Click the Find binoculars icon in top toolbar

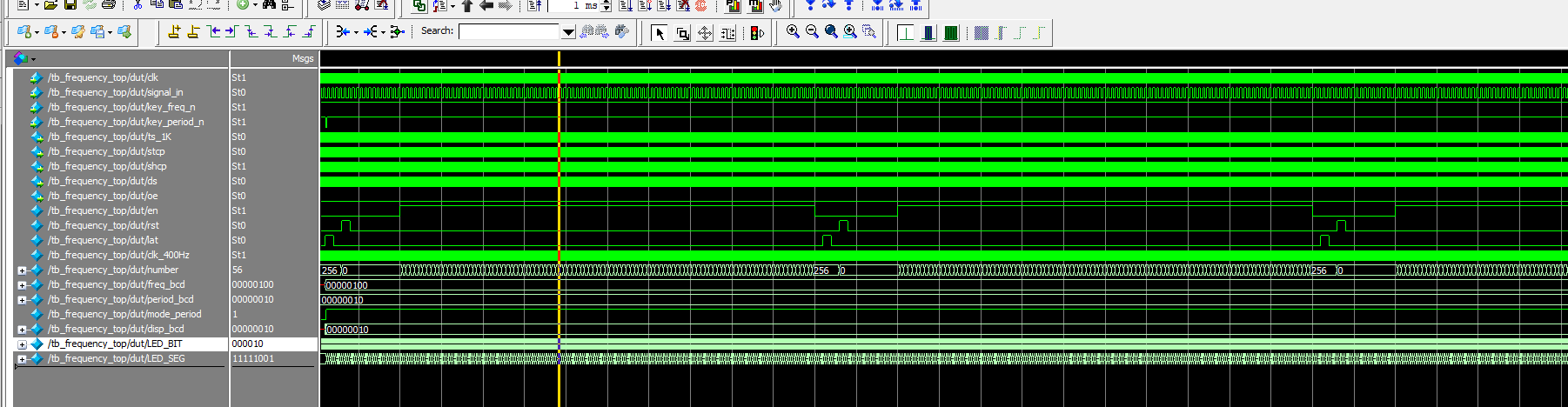[x=269, y=4]
